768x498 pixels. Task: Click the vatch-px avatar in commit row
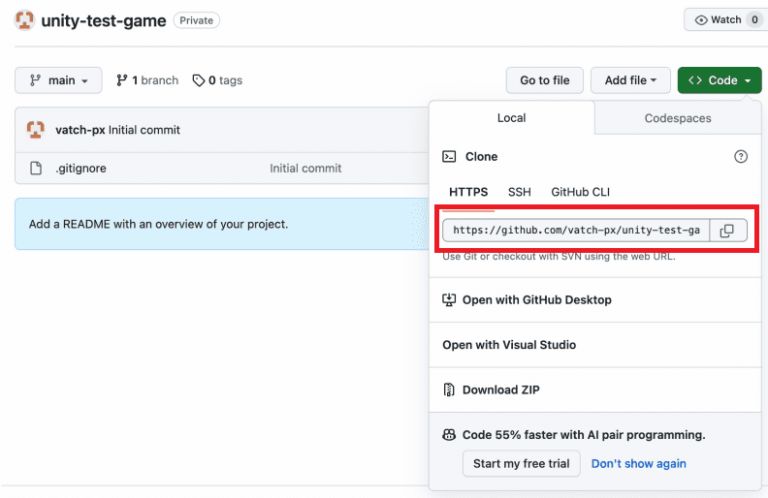pyautogui.click(x=35, y=130)
